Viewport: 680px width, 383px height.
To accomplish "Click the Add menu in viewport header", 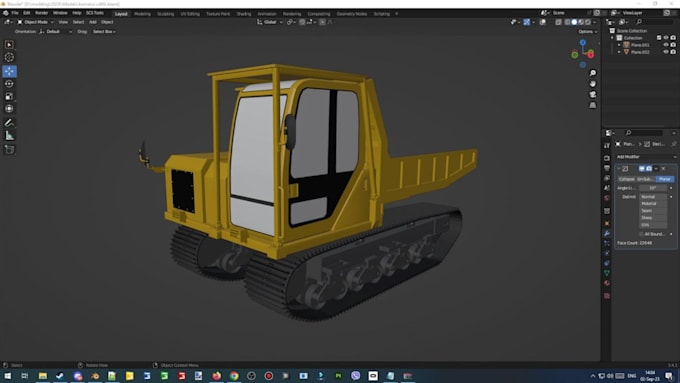I will (x=93, y=22).
